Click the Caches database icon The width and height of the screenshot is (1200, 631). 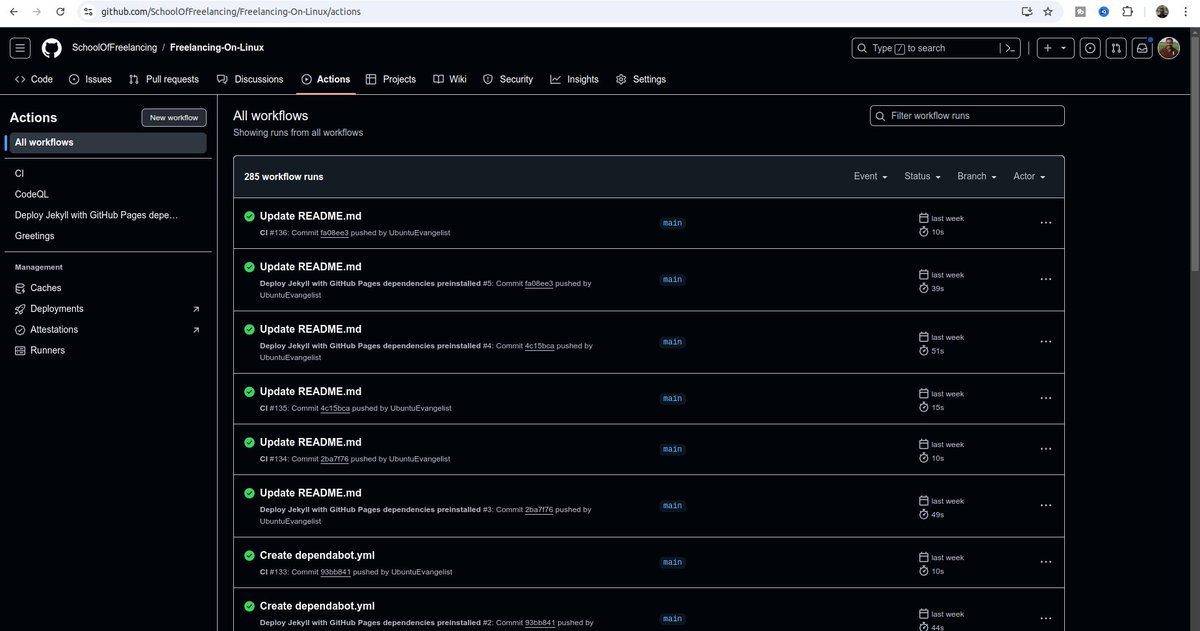click(x=20, y=288)
